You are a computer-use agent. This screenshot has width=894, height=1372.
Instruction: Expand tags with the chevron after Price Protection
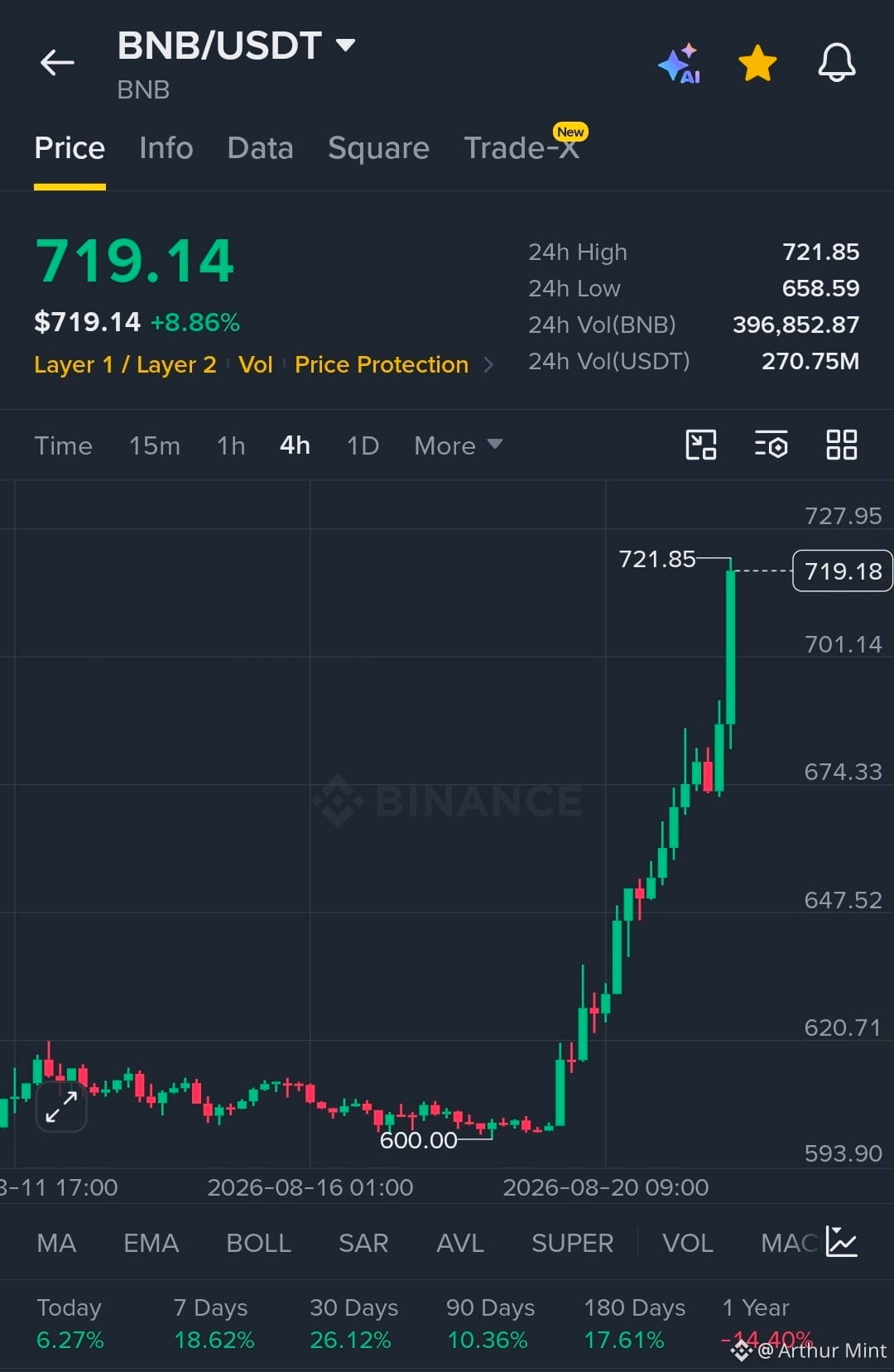coord(488,365)
